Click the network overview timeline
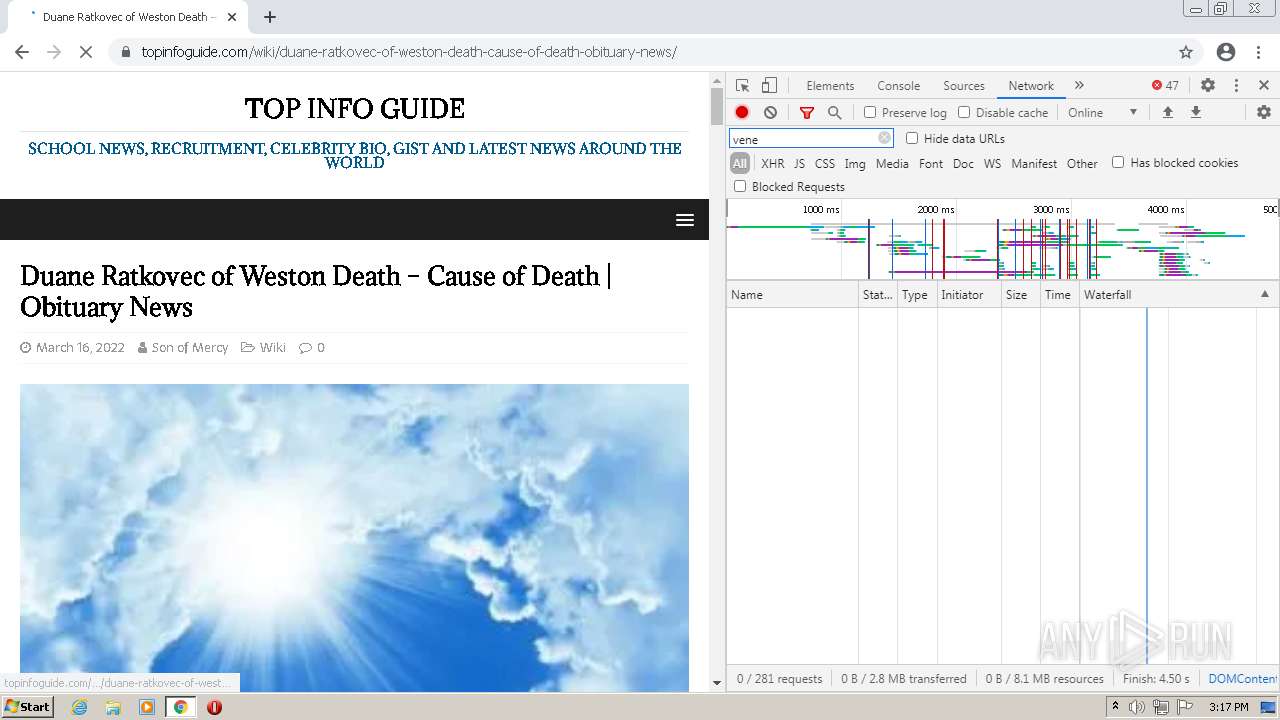Screen dimensions: 1280x720 point(1002,240)
